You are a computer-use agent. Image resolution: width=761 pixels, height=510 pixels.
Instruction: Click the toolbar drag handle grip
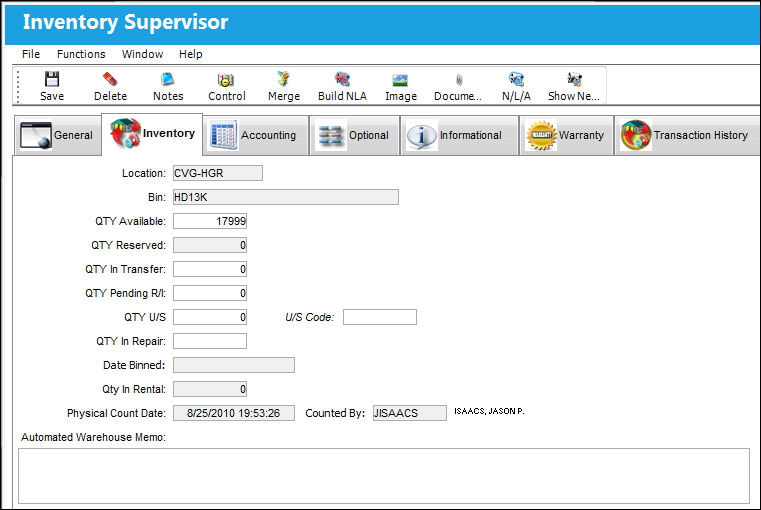(x=18, y=86)
